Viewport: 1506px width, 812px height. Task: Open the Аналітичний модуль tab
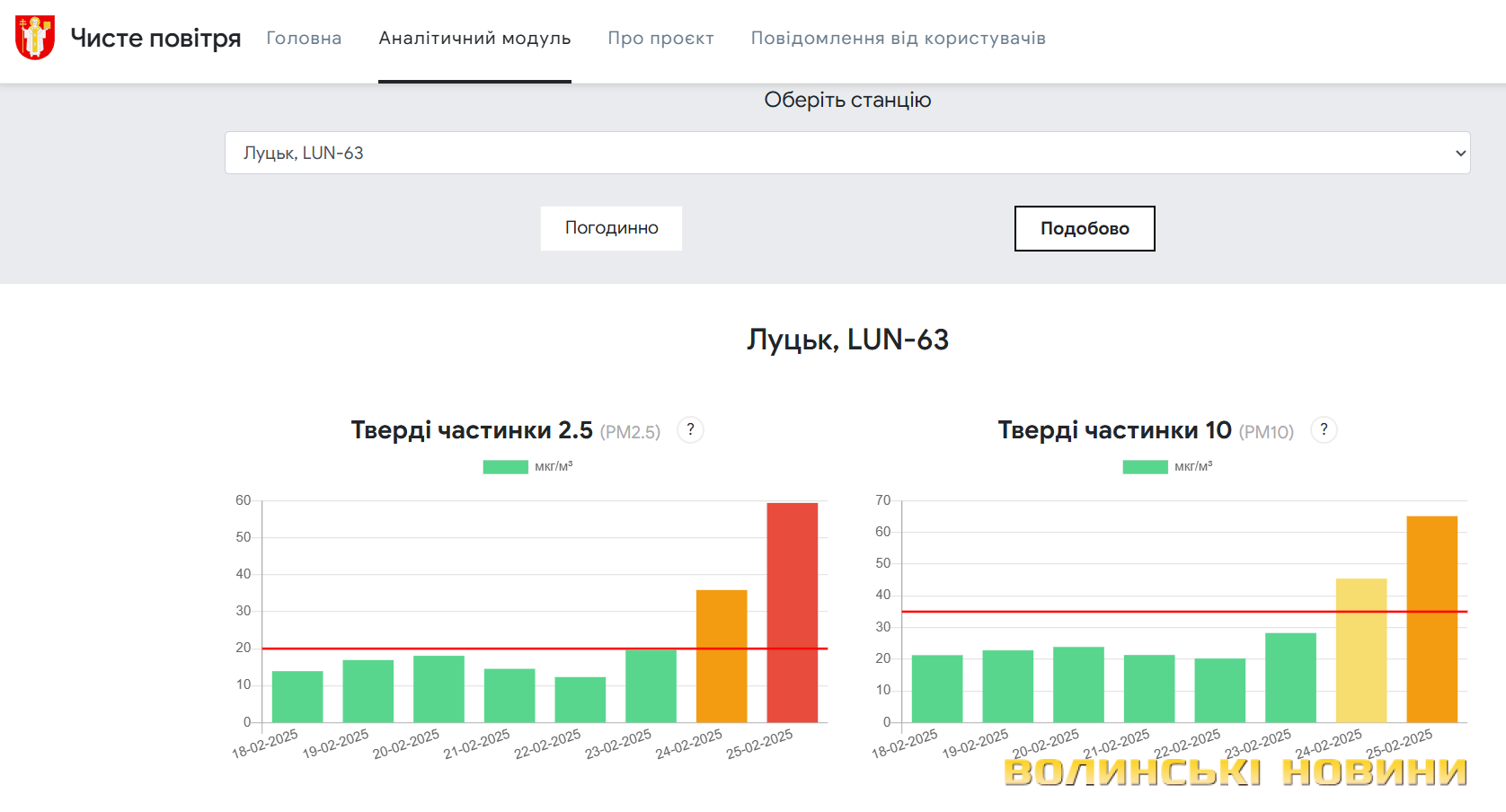[474, 38]
